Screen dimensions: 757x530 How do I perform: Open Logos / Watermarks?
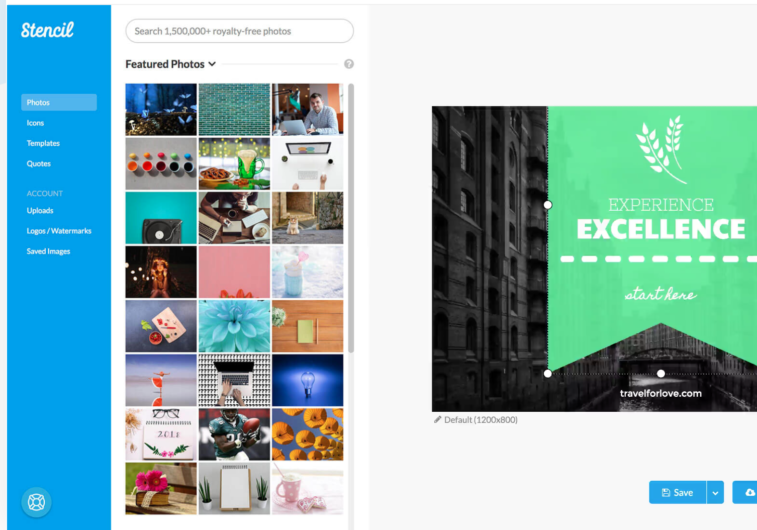click(59, 231)
